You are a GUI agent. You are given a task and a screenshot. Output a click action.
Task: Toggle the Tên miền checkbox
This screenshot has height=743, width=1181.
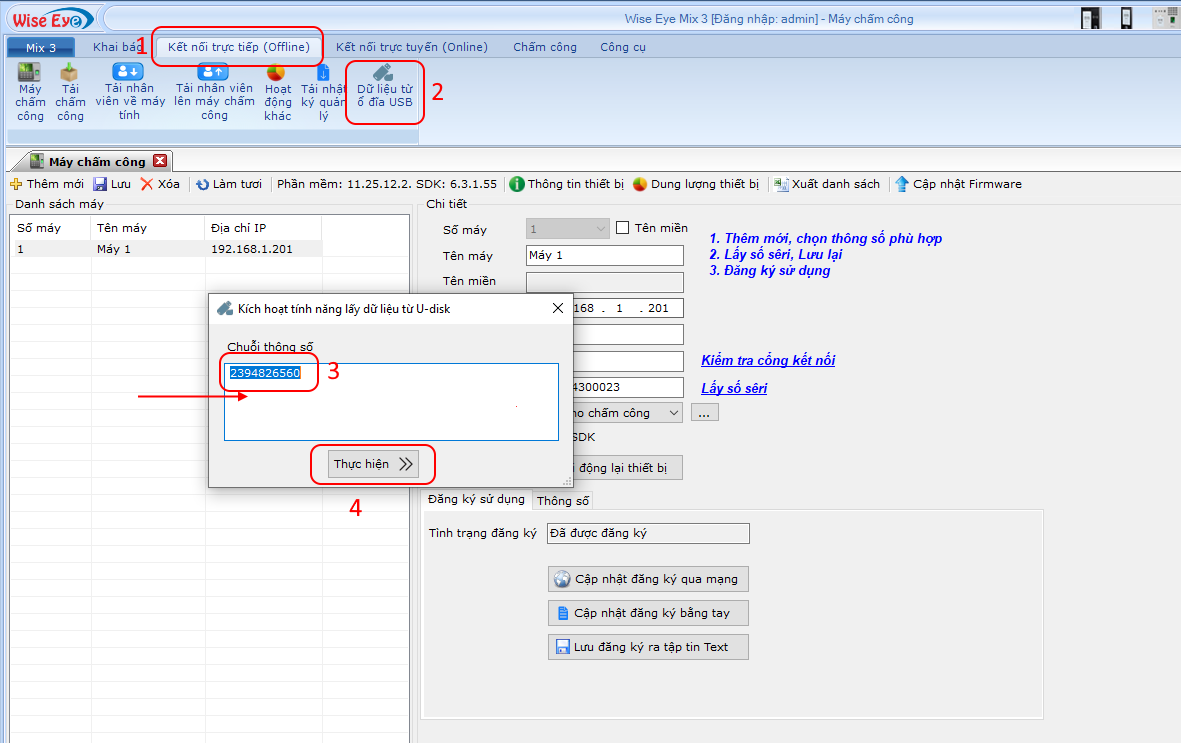[x=623, y=228]
